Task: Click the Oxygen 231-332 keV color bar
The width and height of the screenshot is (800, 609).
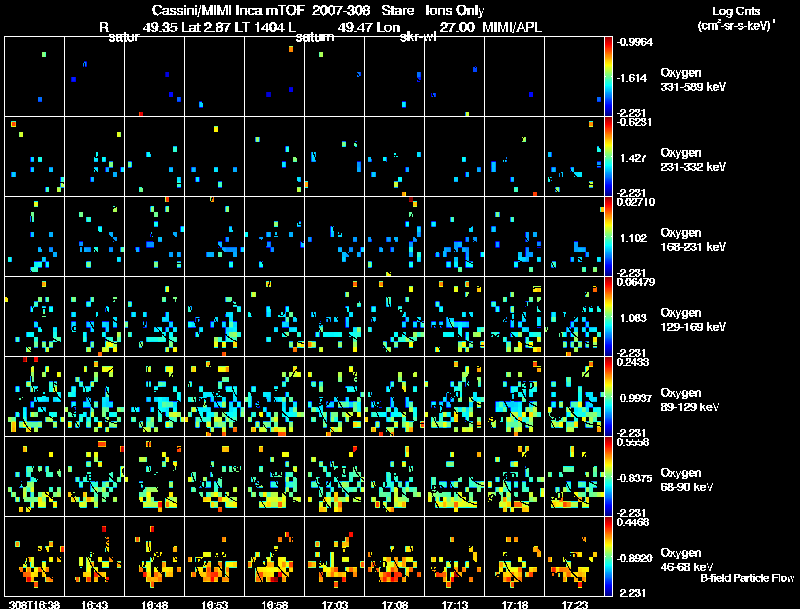Action: coord(608,157)
